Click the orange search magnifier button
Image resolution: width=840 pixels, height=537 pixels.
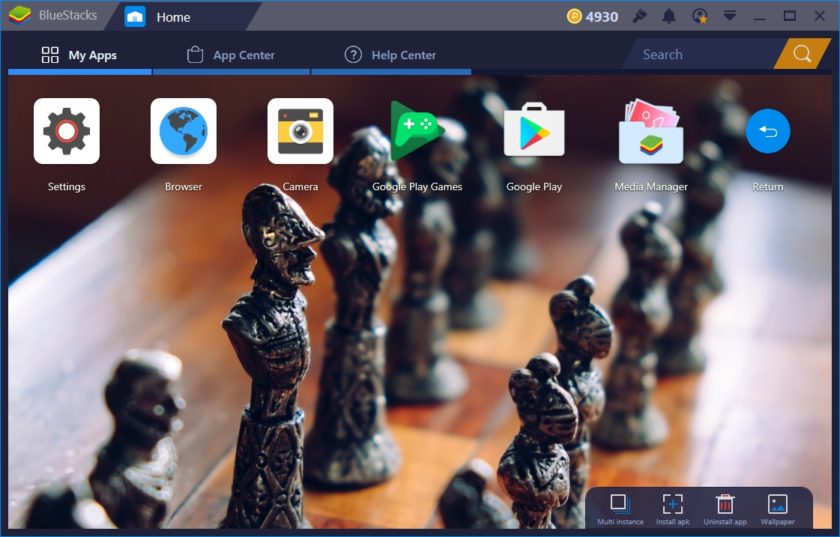pos(802,54)
